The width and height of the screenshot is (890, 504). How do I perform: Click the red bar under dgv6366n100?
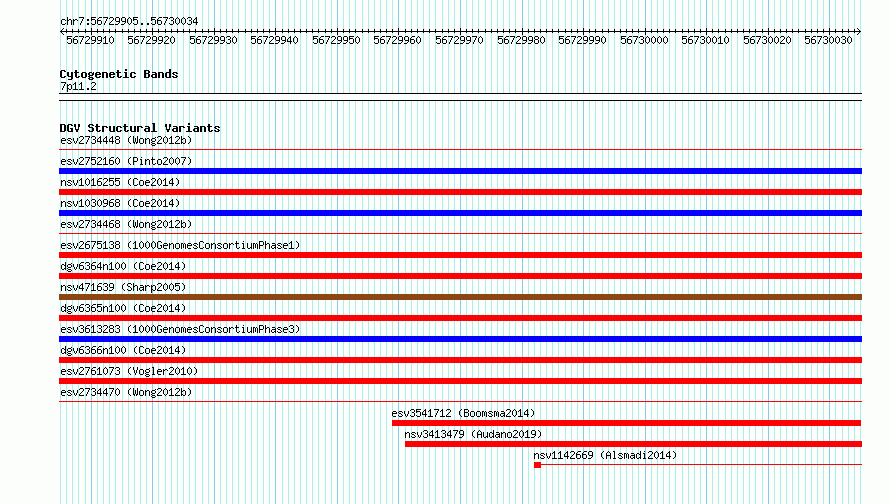(x=460, y=360)
